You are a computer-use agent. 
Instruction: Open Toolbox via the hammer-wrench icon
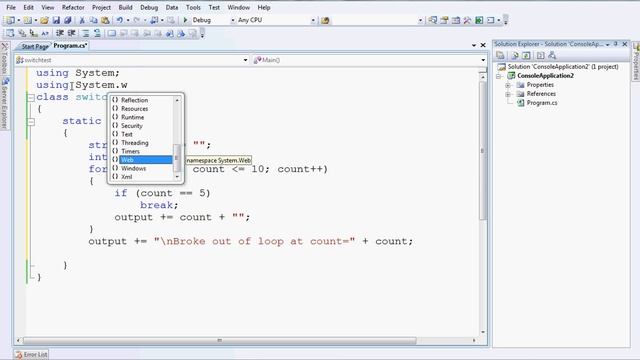coord(467,20)
